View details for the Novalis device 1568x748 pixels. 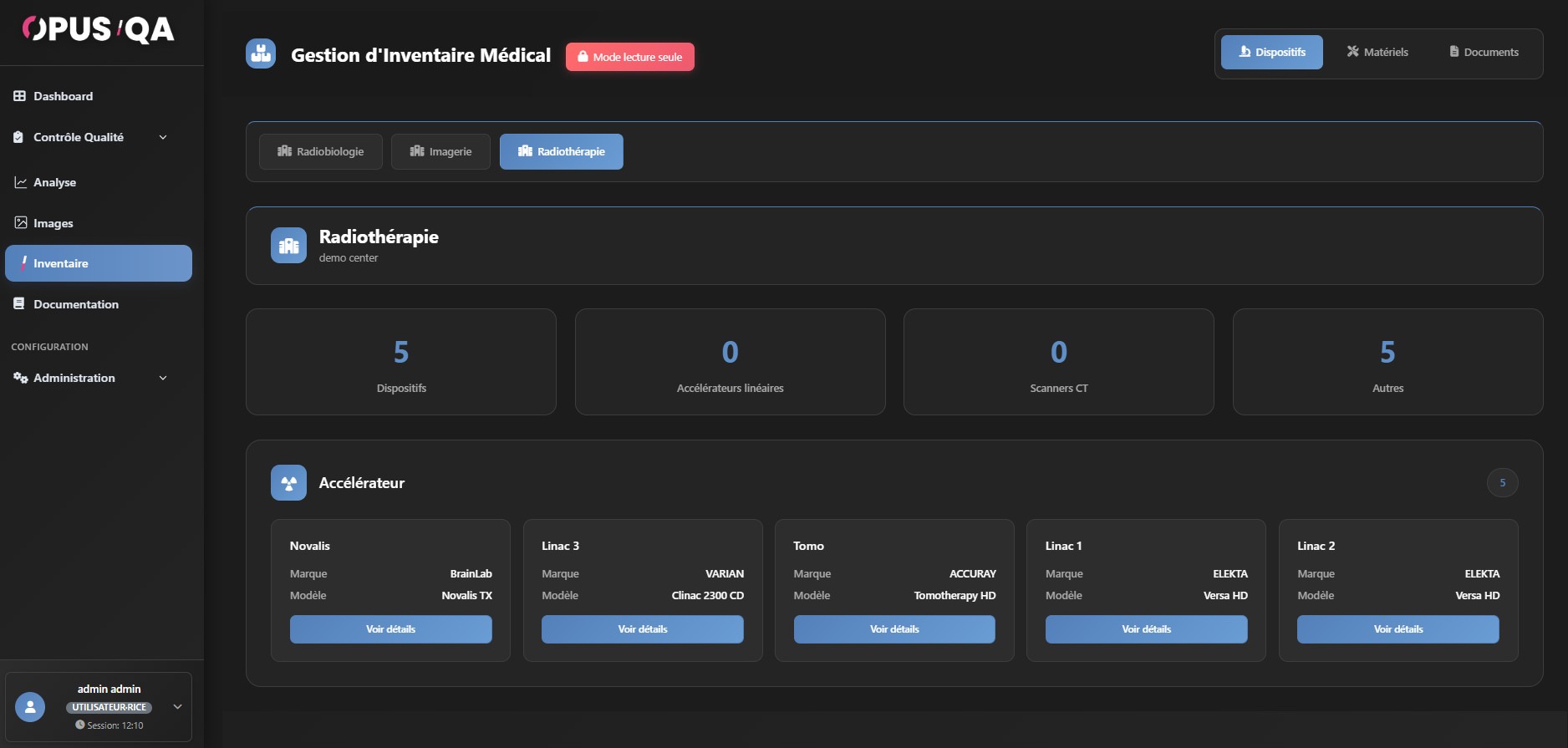(390, 629)
